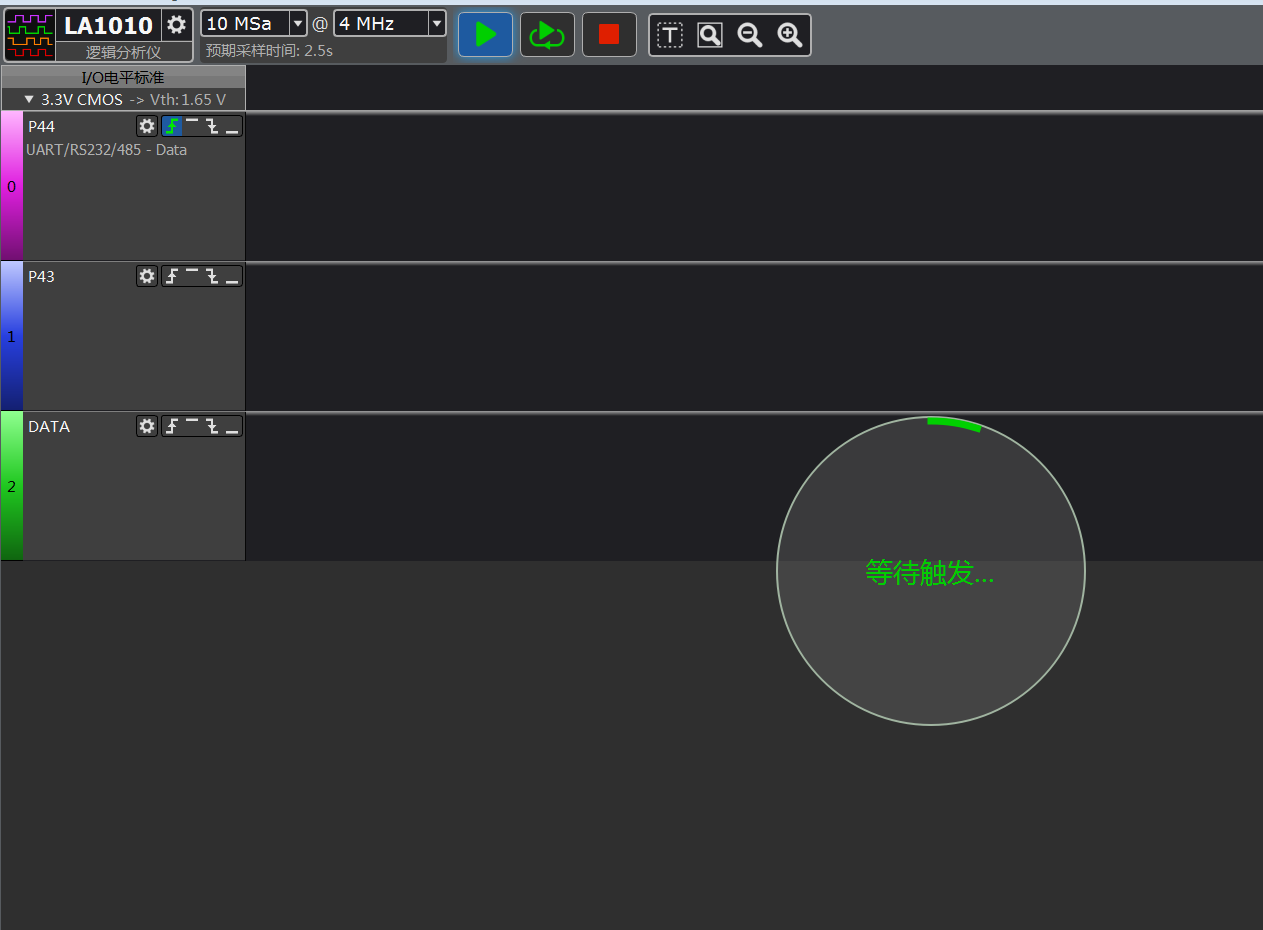Select the time measurement T tool
This screenshot has width=1263, height=930.
[x=670, y=36]
